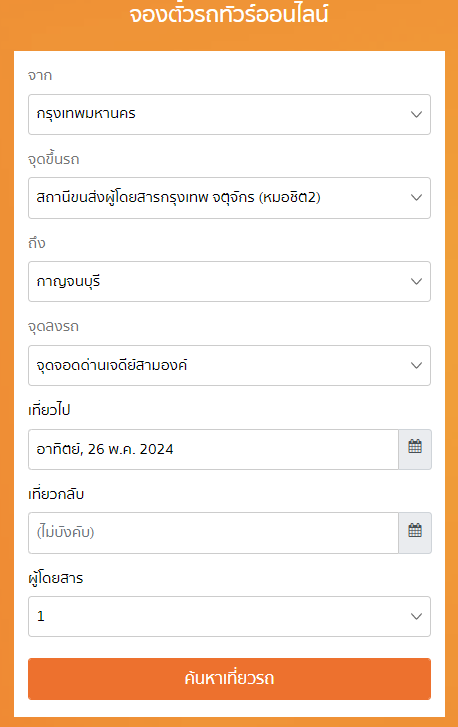Image resolution: width=458 pixels, height=727 pixels.
Task: Expand the จาก province dropdown arrow
Action: pos(416,114)
